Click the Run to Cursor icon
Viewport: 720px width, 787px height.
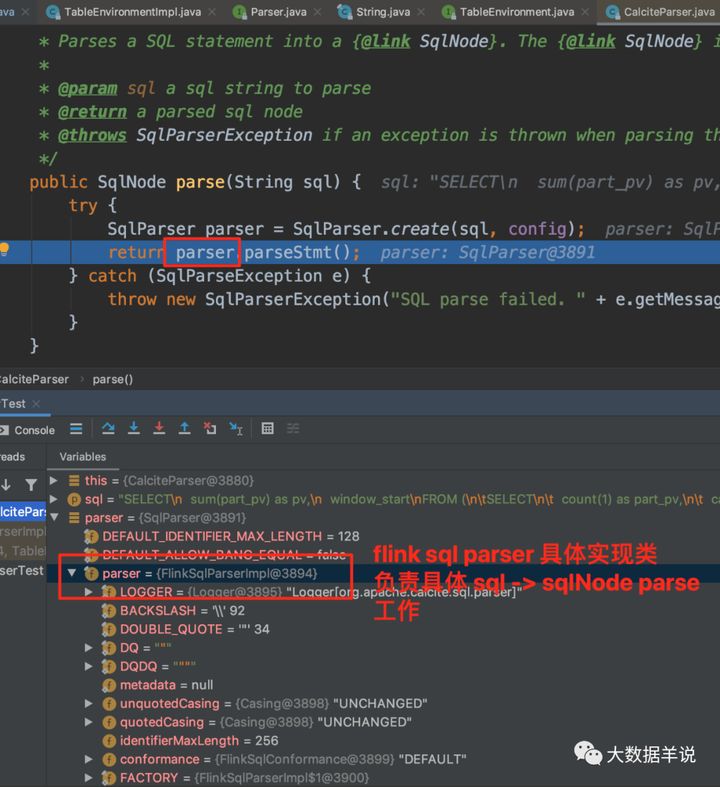[x=236, y=428]
